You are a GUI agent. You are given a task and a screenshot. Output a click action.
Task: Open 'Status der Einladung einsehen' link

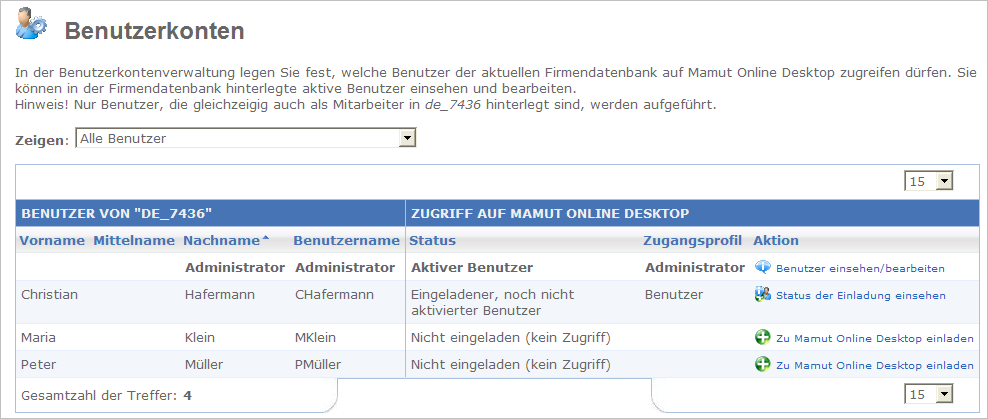861,295
